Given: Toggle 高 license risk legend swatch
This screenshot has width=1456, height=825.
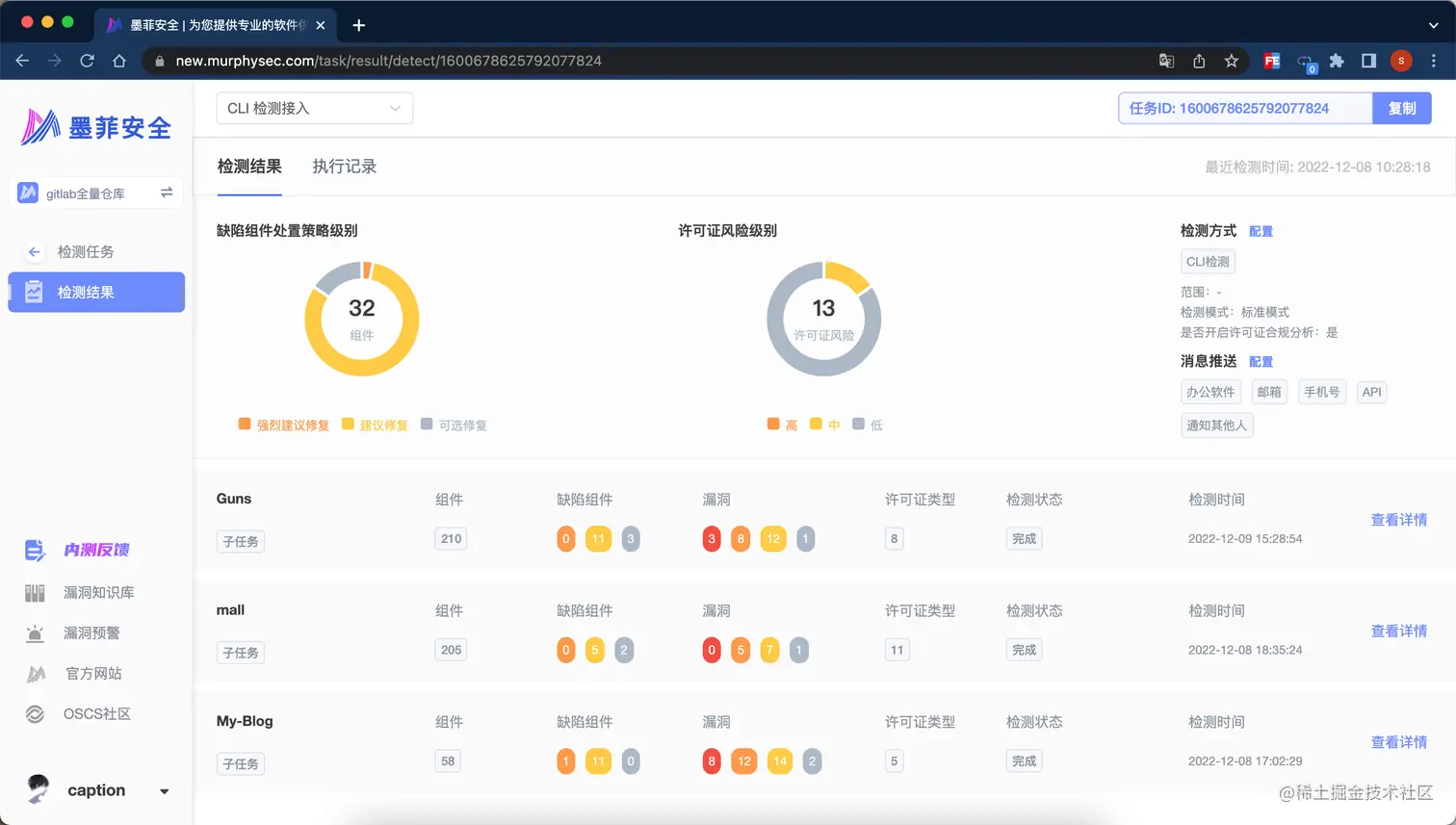Looking at the screenshot, I should click(773, 424).
